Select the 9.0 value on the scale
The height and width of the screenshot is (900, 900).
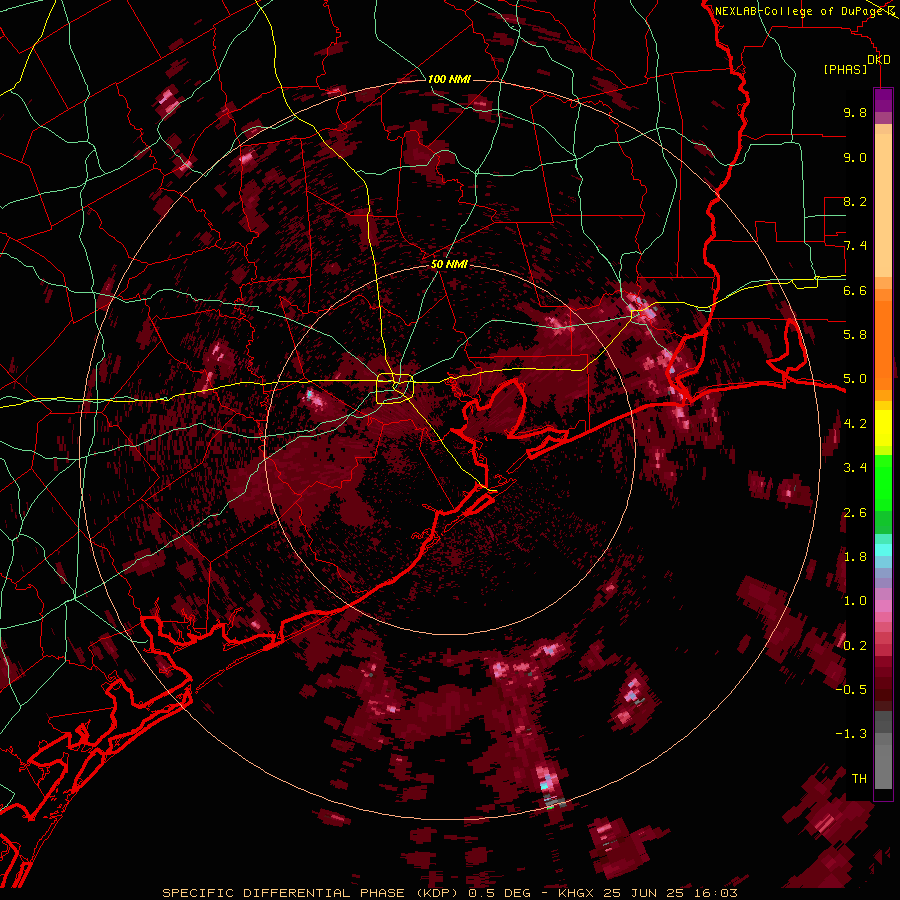pyautogui.click(x=855, y=157)
